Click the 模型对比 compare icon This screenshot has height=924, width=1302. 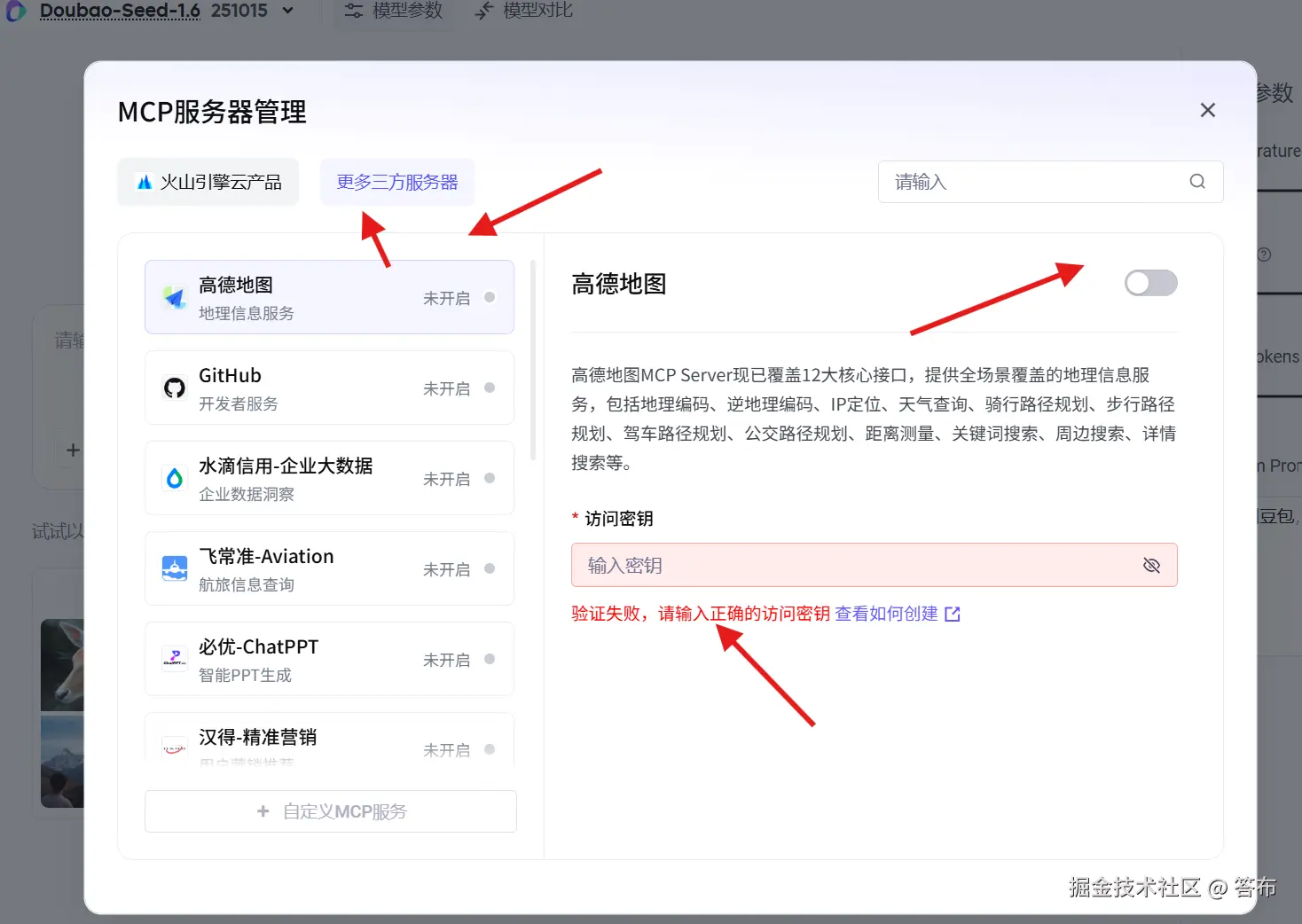point(483,11)
